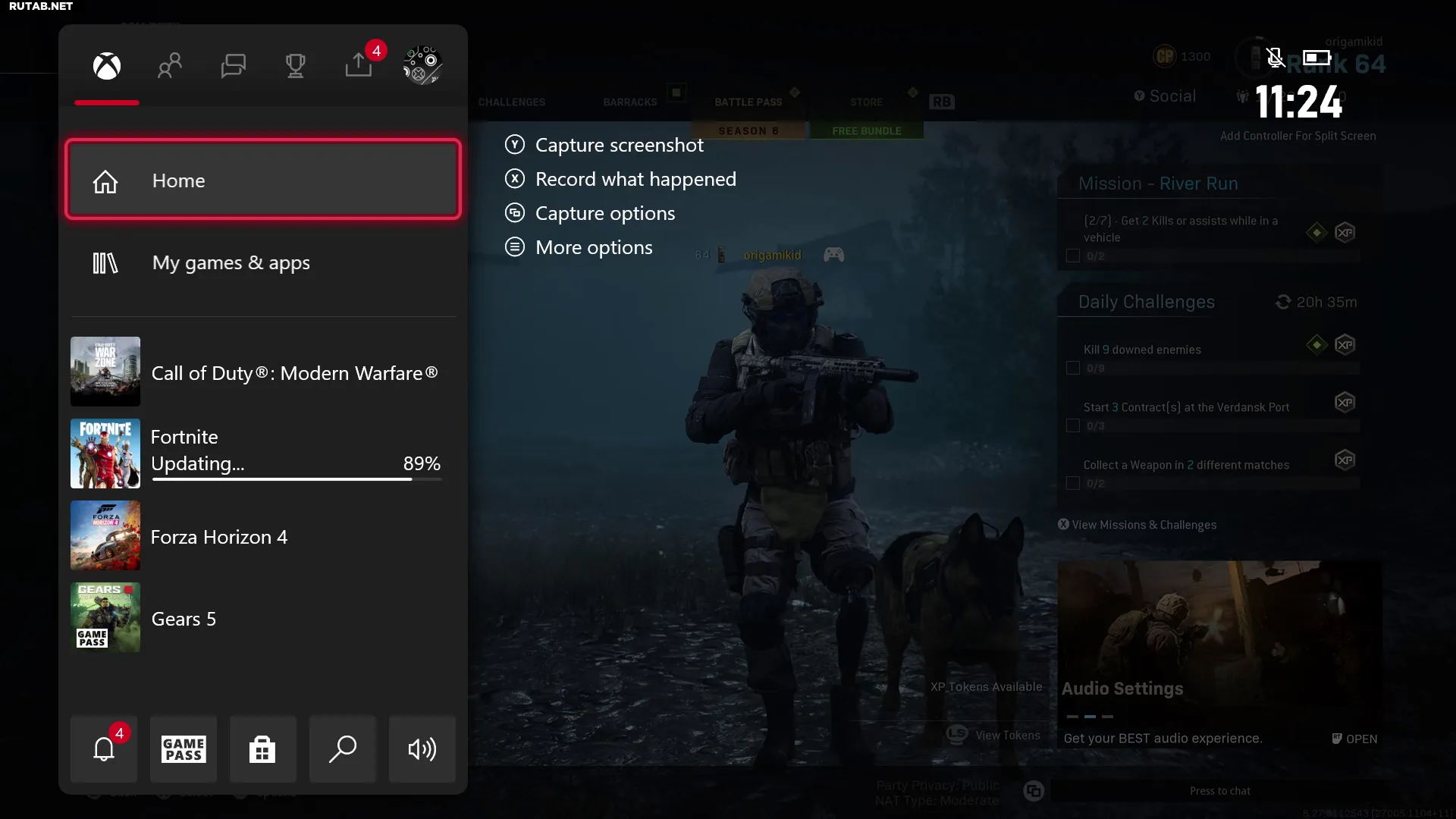Select the Home menu item
The height and width of the screenshot is (819, 1456).
click(263, 180)
